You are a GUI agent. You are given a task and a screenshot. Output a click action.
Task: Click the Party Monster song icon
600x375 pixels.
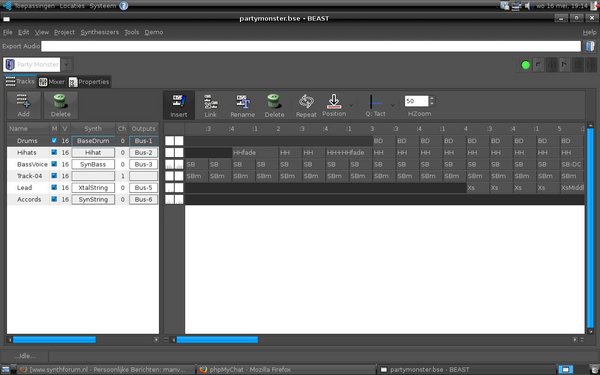[x=10, y=64]
